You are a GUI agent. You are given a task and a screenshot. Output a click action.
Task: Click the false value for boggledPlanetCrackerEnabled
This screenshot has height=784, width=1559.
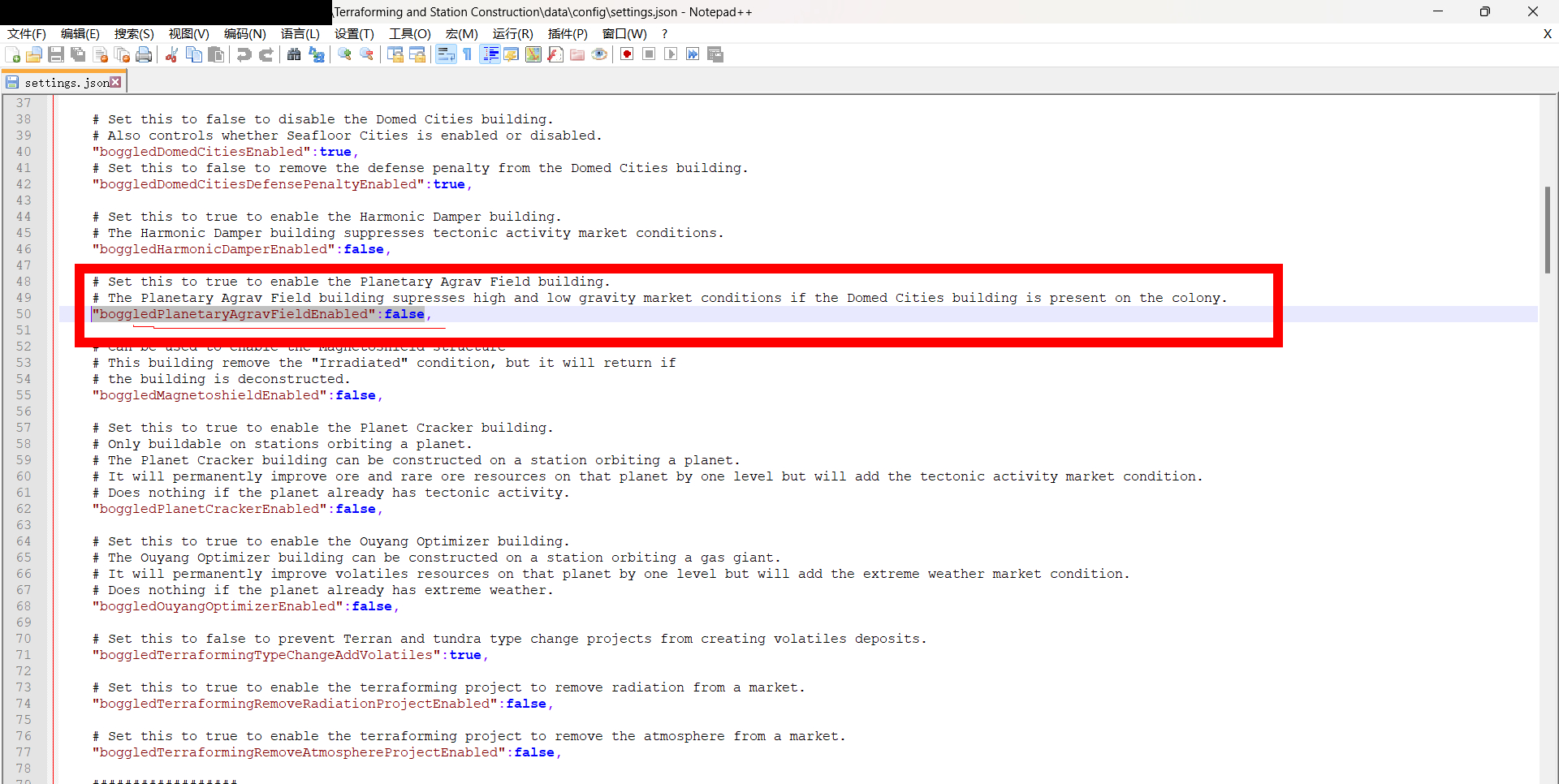click(x=356, y=509)
